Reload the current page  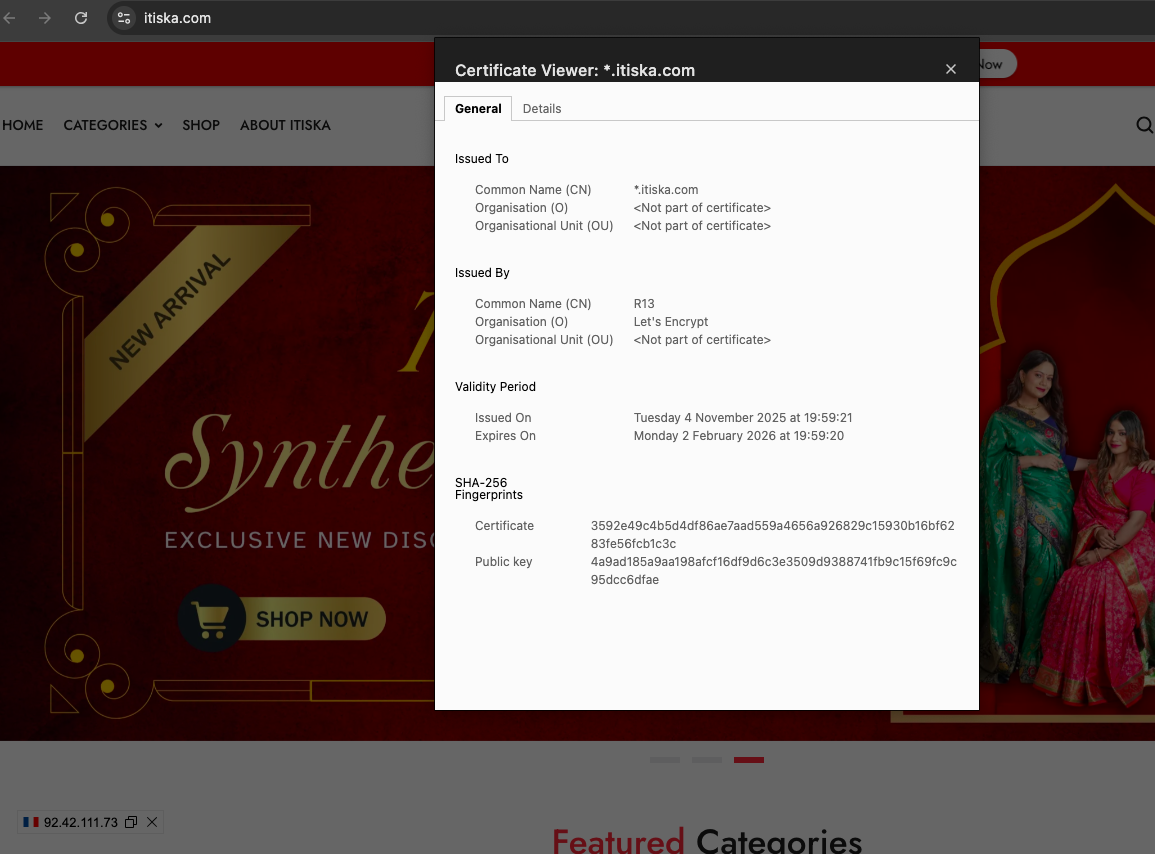(x=81, y=18)
